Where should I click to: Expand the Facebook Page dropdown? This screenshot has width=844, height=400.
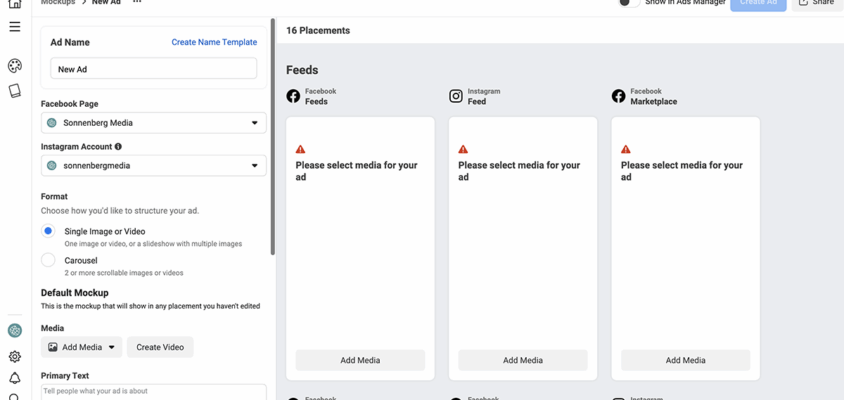click(x=153, y=123)
